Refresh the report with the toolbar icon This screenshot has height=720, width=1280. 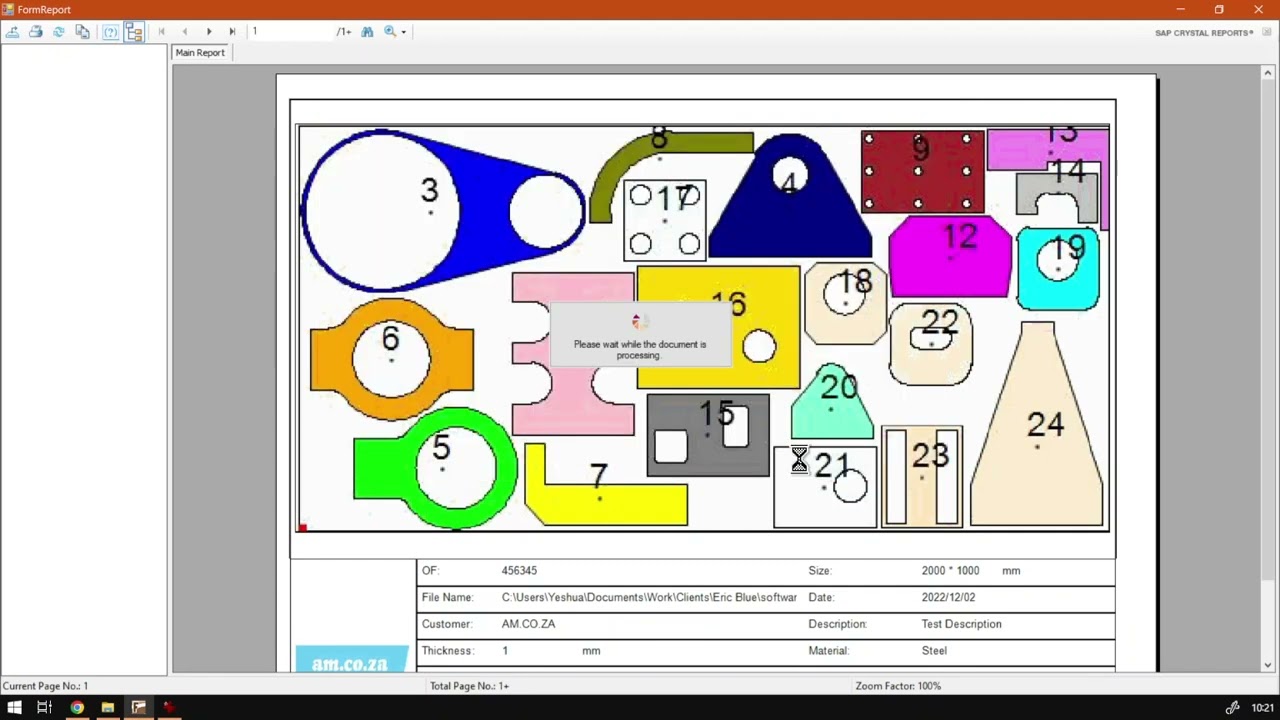[59, 32]
